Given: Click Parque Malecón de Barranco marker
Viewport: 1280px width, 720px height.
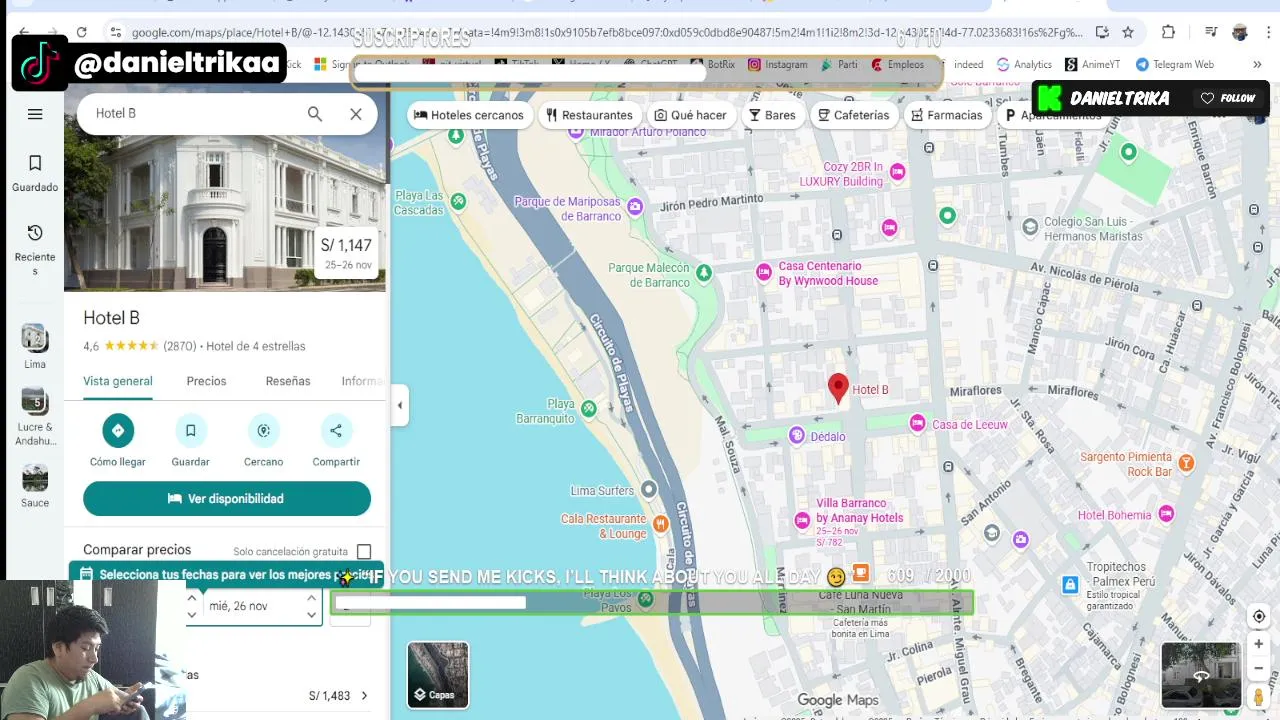Looking at the screenshot, I should click(704, 272).
